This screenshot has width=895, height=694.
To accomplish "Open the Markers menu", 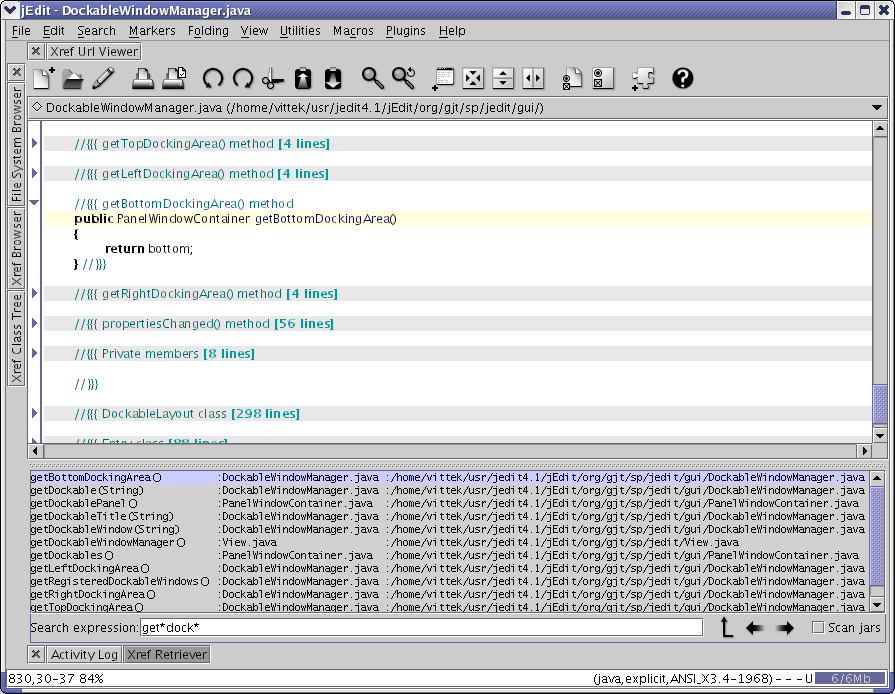I will (x=152, y=31).
